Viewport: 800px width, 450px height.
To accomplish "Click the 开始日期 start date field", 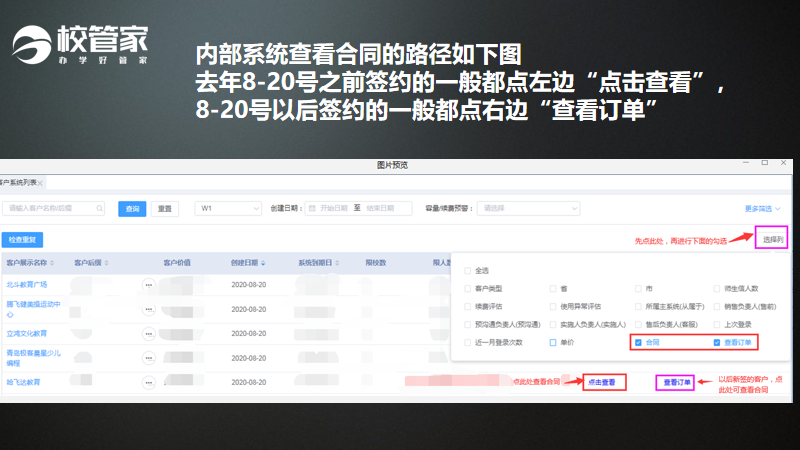I will point(334,208).
